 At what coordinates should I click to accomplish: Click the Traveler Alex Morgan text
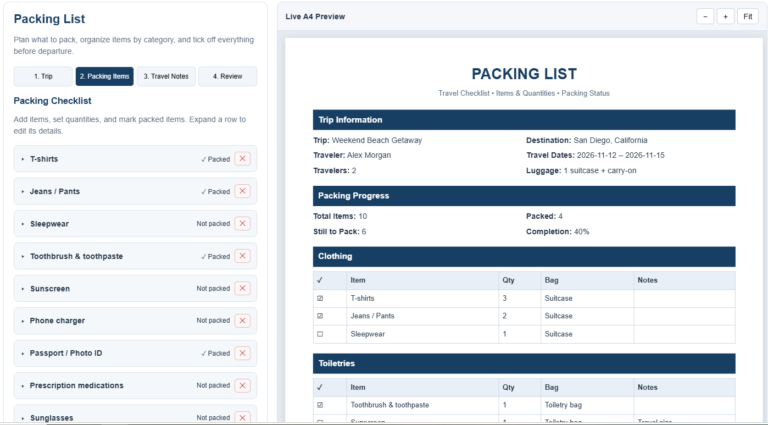(x=352, y=155)
